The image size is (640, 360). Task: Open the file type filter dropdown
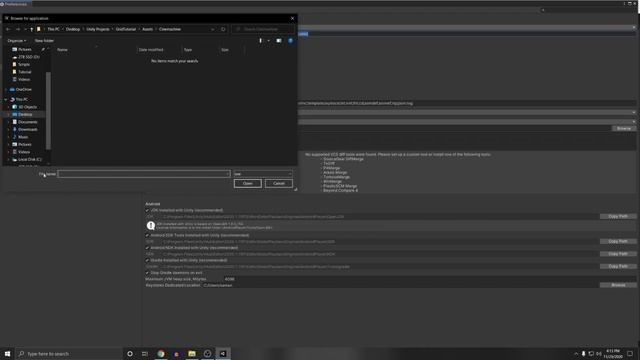click(x=262, y=174)
